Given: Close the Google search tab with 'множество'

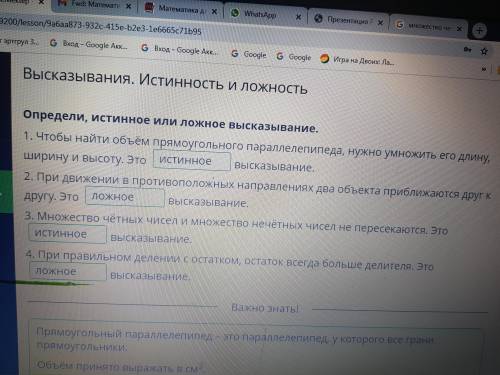Looking at the screenshot, I should tap(459, 29).
